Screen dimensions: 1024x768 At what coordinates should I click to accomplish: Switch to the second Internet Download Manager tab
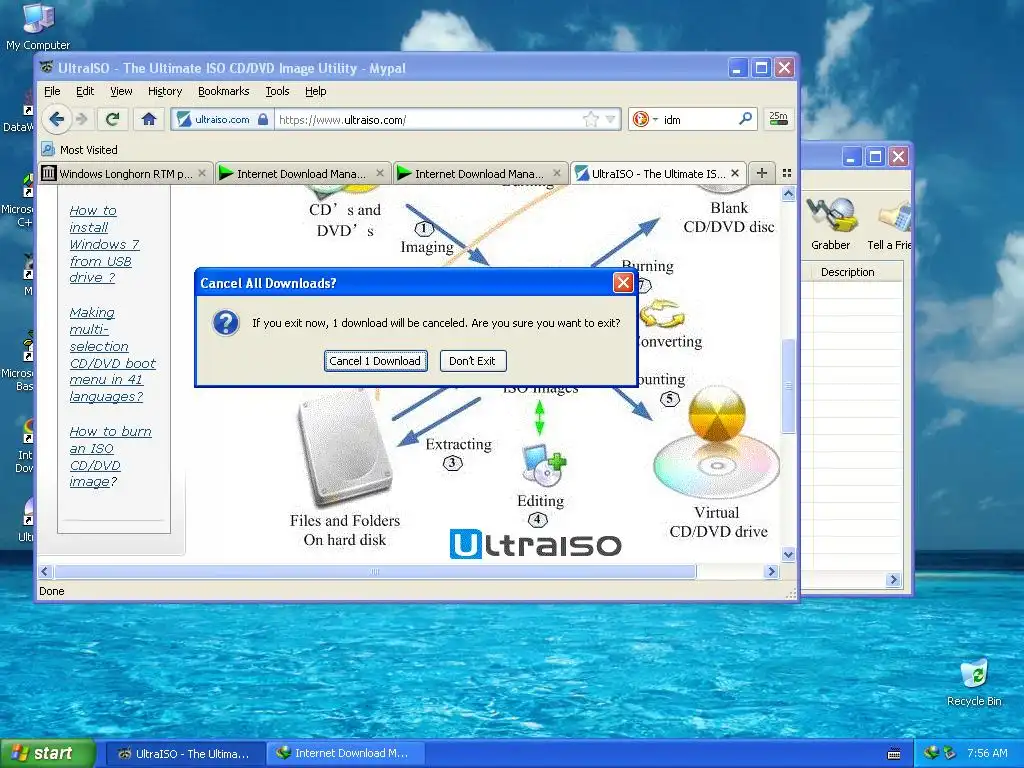(x=480, y=173)
